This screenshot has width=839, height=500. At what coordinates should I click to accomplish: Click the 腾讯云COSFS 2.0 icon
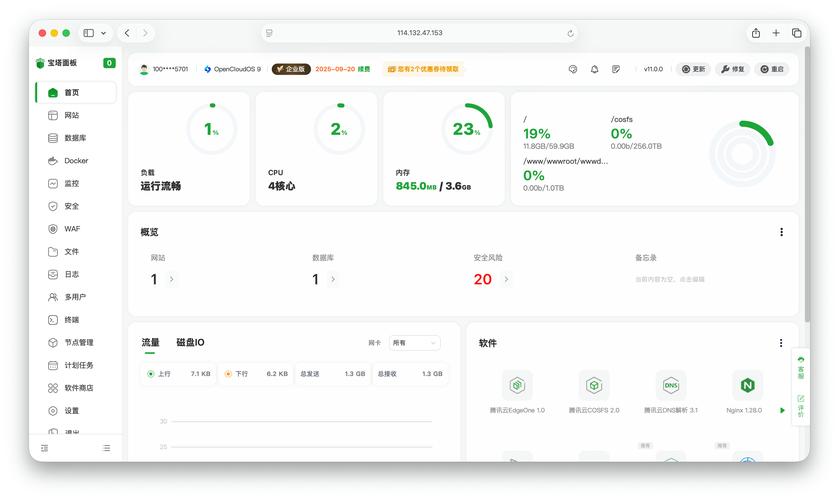point(594,385)
